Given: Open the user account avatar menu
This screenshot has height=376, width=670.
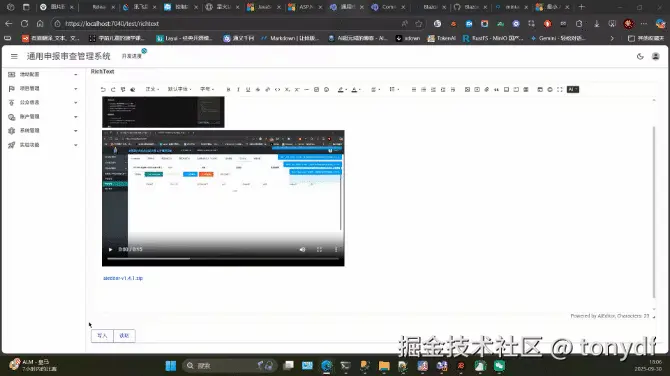Looking at the screenshot, I should tap(655, 56).
